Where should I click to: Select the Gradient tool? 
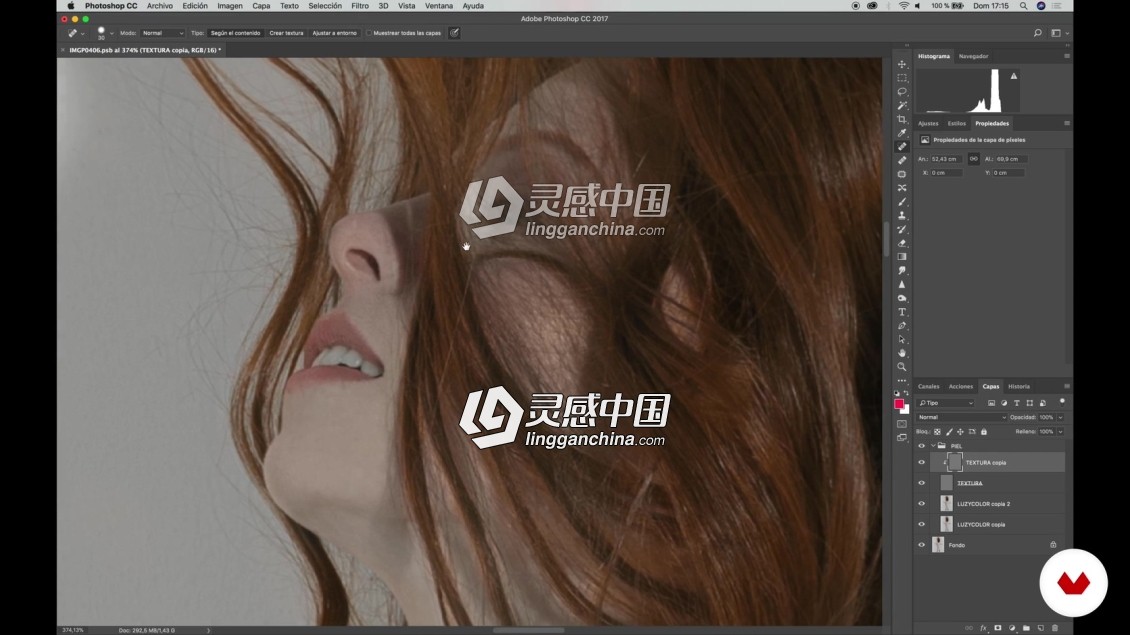point(902,257)
